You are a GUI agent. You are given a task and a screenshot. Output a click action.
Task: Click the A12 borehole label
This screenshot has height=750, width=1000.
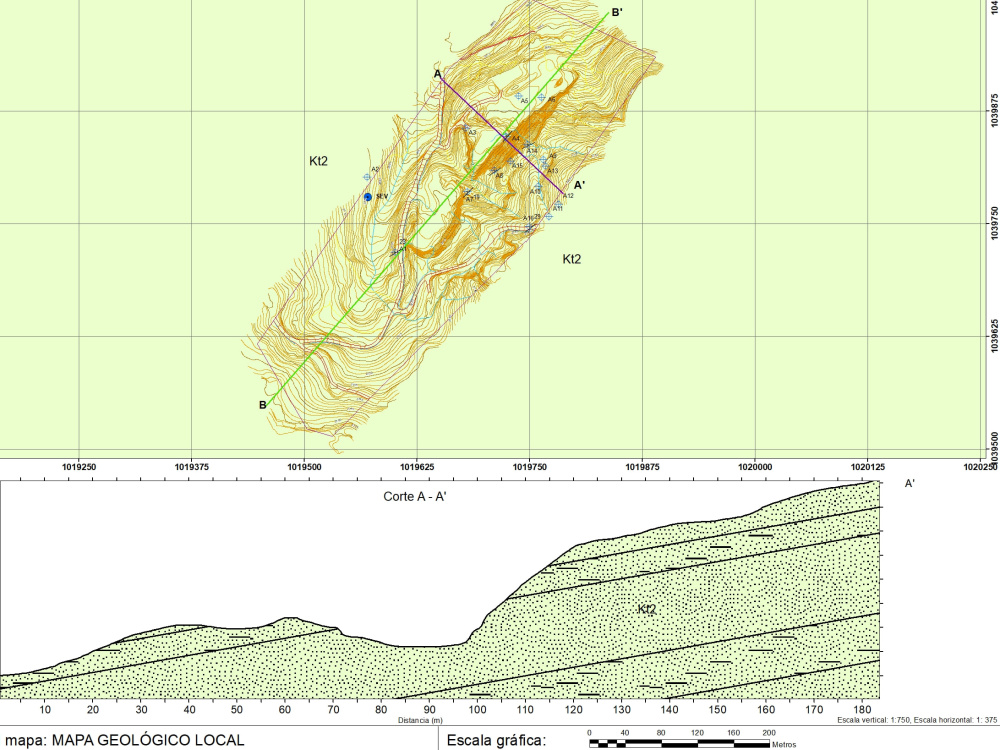pyautogui.click(x=568, y=196)
